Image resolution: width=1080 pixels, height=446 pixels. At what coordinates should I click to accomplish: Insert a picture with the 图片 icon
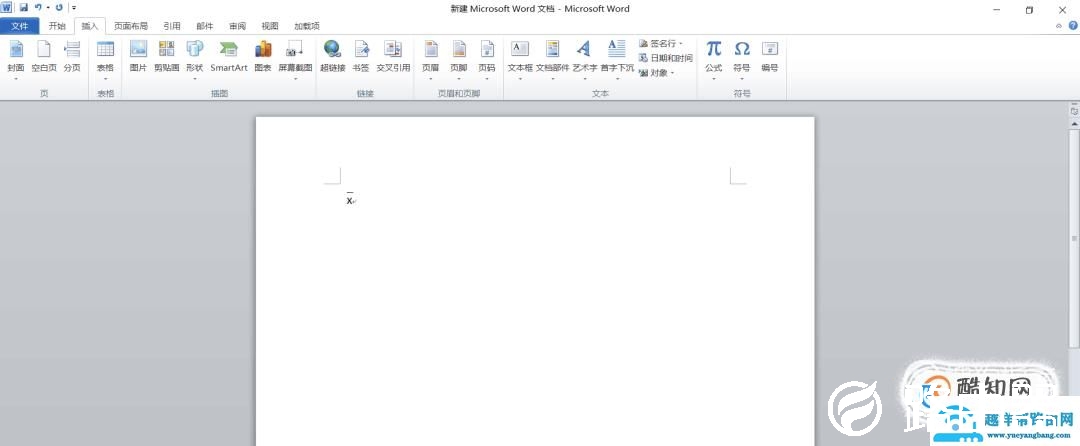(x=138, y=54)
